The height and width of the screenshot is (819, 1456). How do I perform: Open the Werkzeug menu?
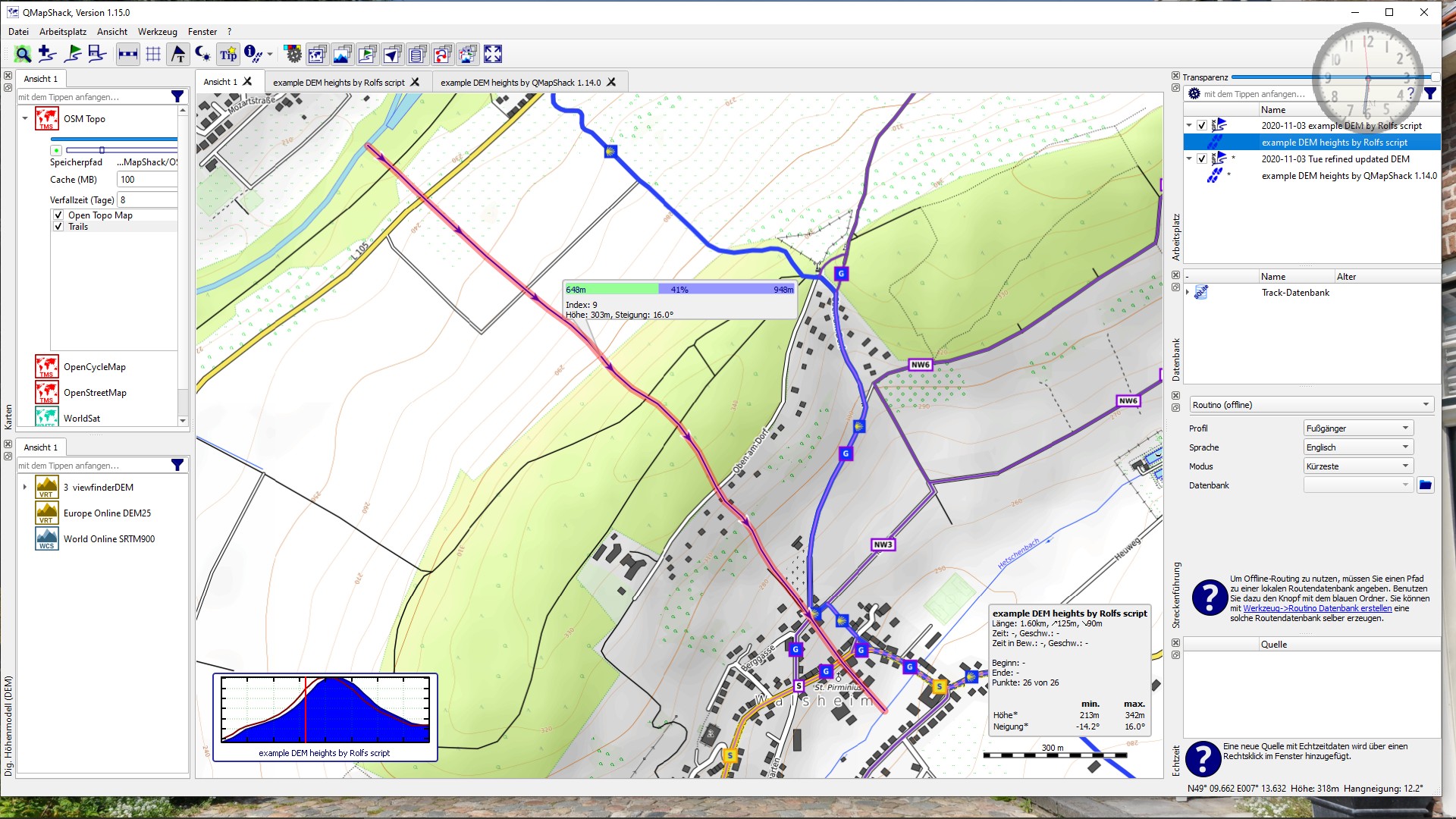157,32
